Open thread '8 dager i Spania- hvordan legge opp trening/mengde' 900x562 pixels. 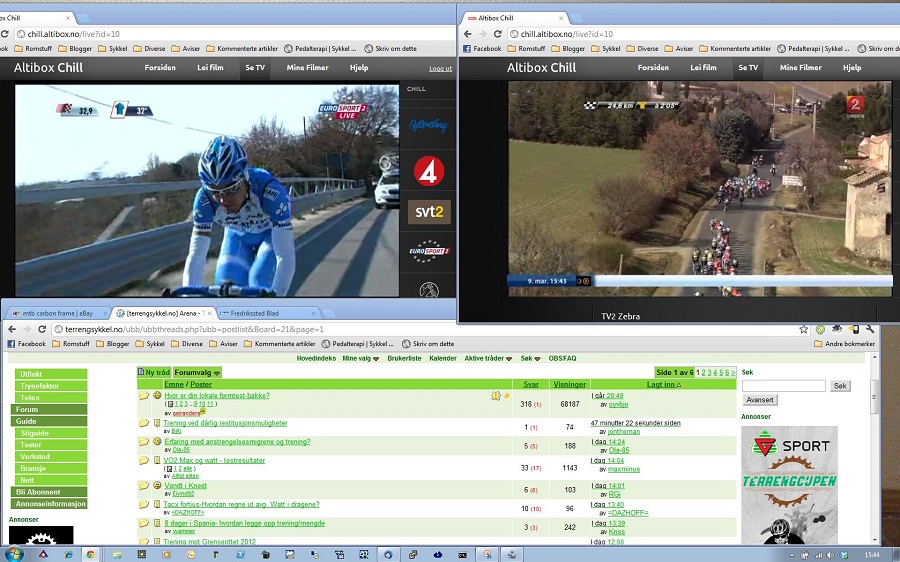pos(245,524)
